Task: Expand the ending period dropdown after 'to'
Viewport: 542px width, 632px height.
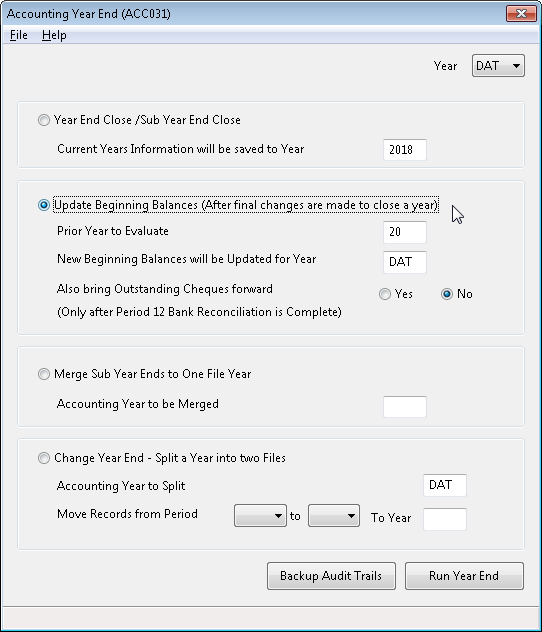Action: coord(334,516)
